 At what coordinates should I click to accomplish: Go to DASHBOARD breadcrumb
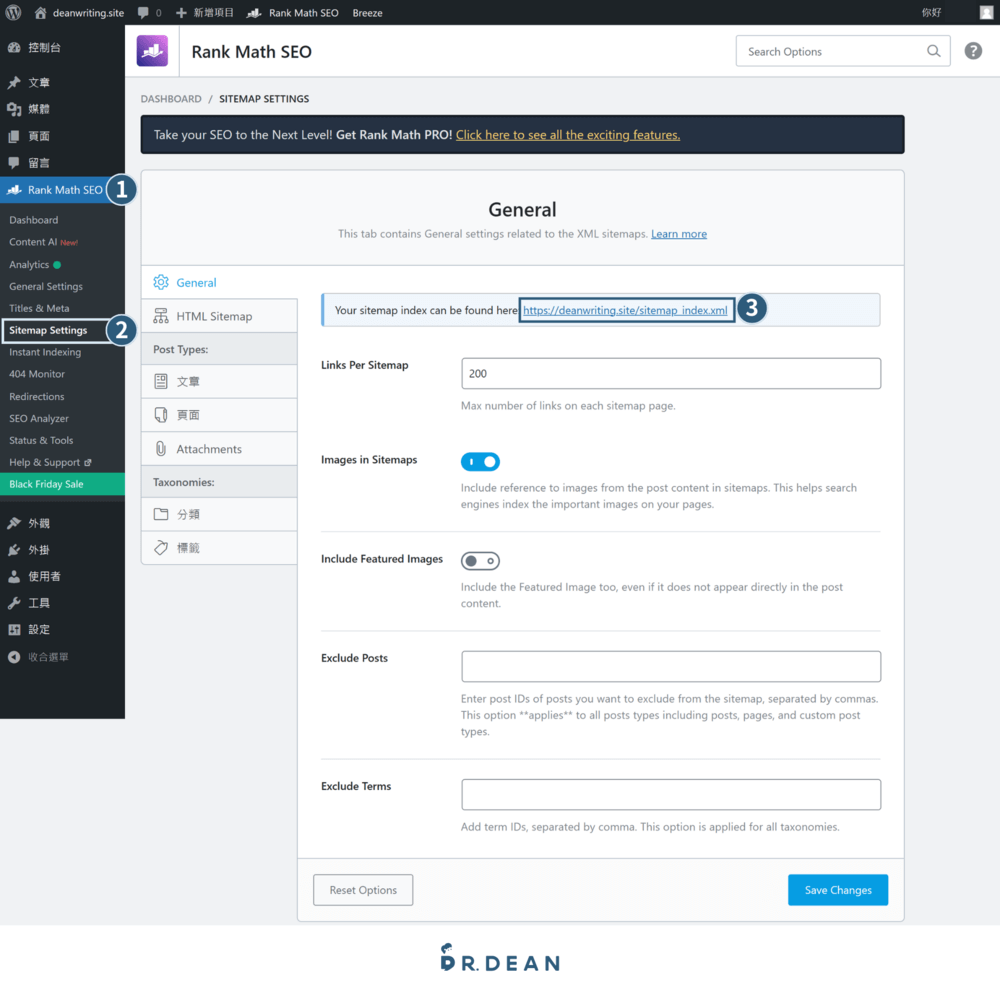point(171,99)
